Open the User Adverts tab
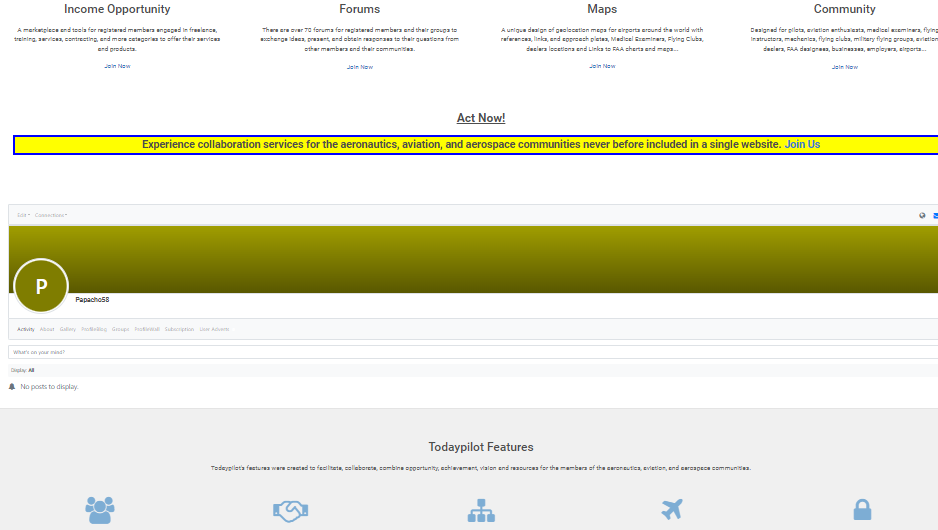The height and width of the screenshot is (530, 938). coord(214,329)
